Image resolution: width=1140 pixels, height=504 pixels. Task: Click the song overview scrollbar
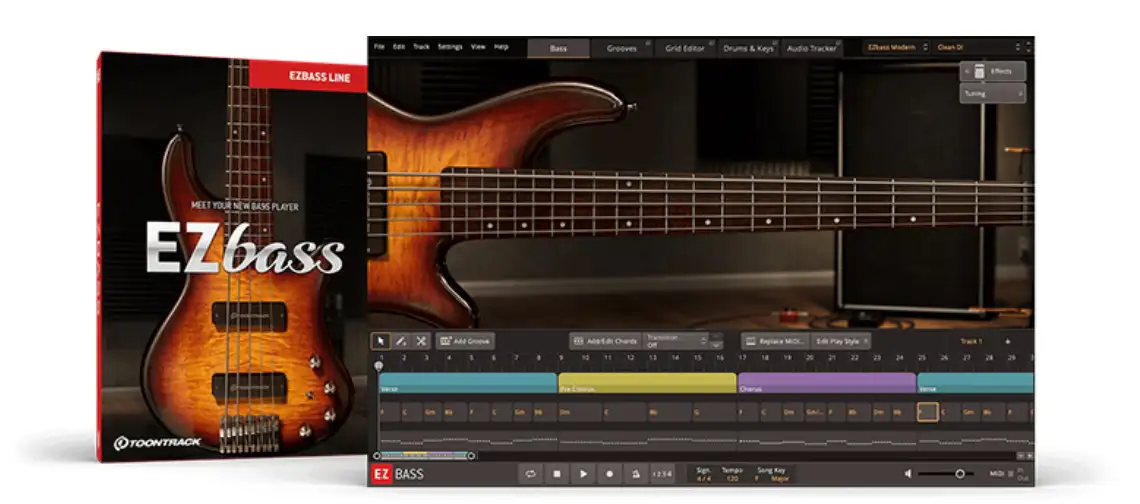(x=424, y=456)
